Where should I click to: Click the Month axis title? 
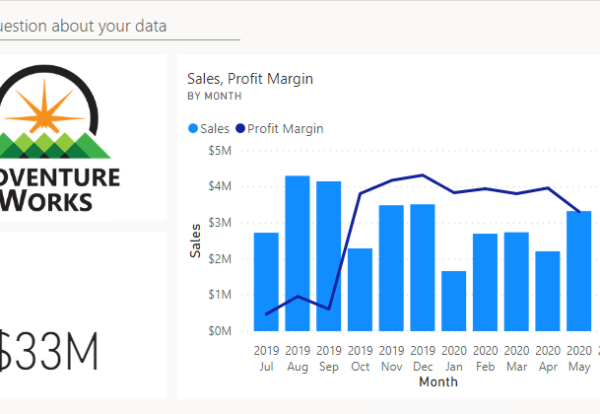tap(438, 382)
